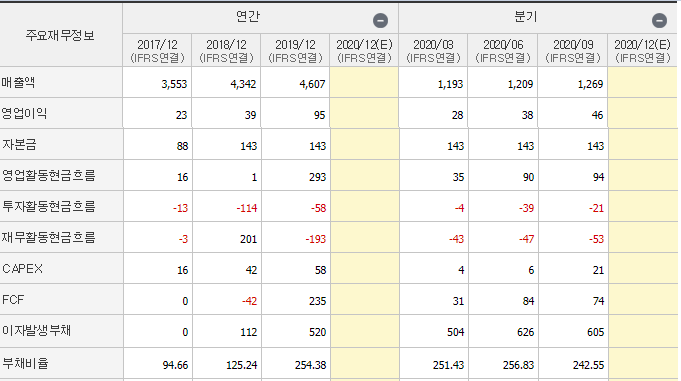Select the 2017/12 annual column header
681x381 pixels.
pos(157,50)
